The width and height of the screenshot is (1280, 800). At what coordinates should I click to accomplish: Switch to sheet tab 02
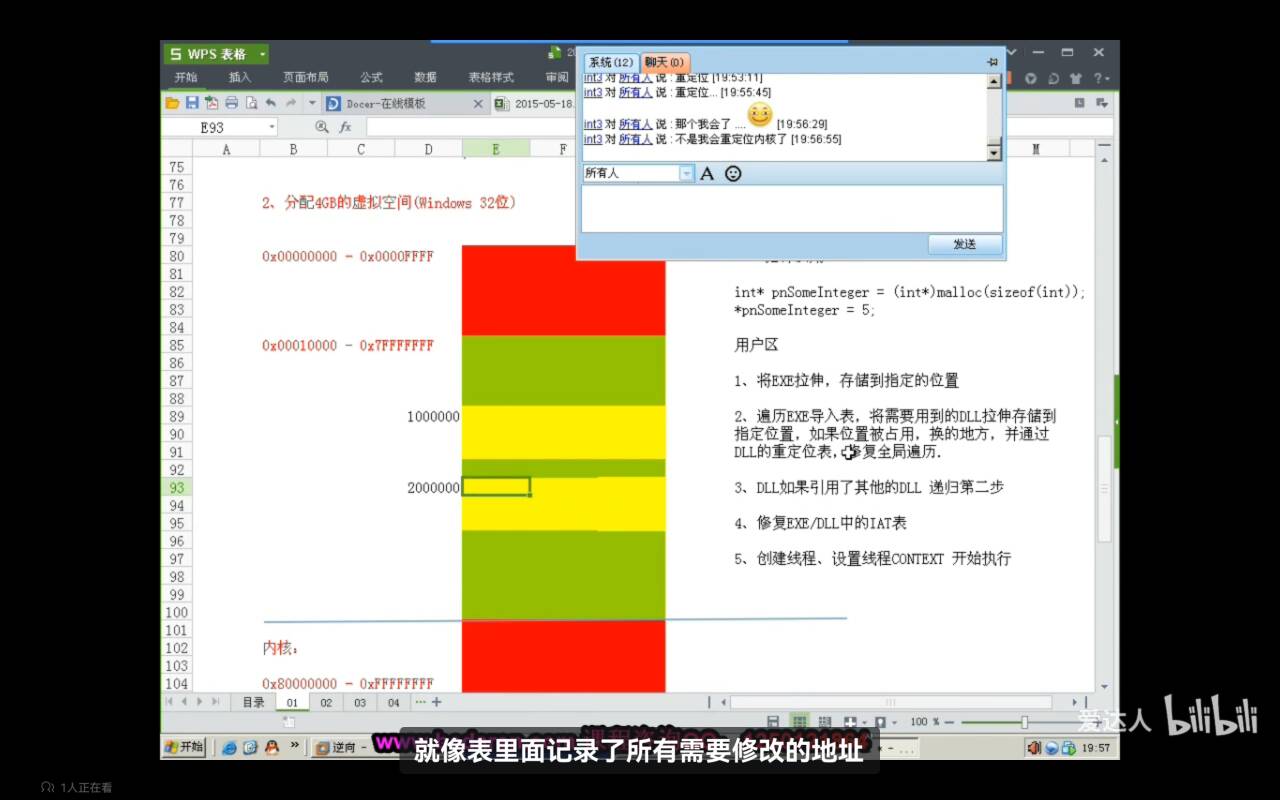[x=326, y=703]
